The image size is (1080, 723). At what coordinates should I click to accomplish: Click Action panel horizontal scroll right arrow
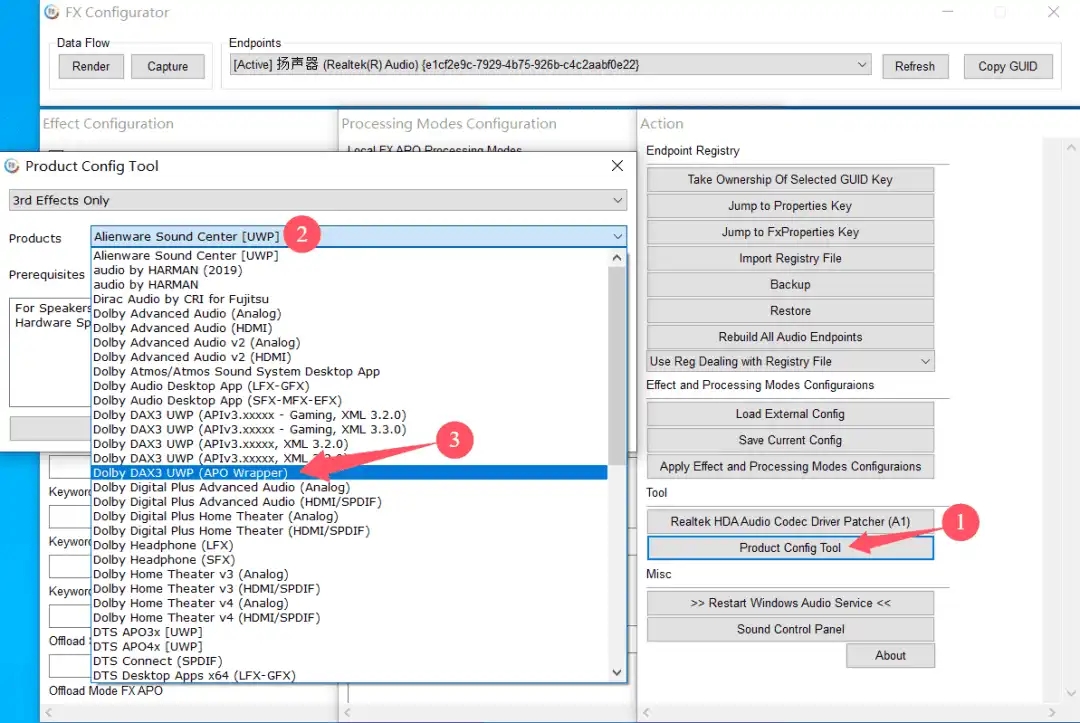pos(1051,712)
